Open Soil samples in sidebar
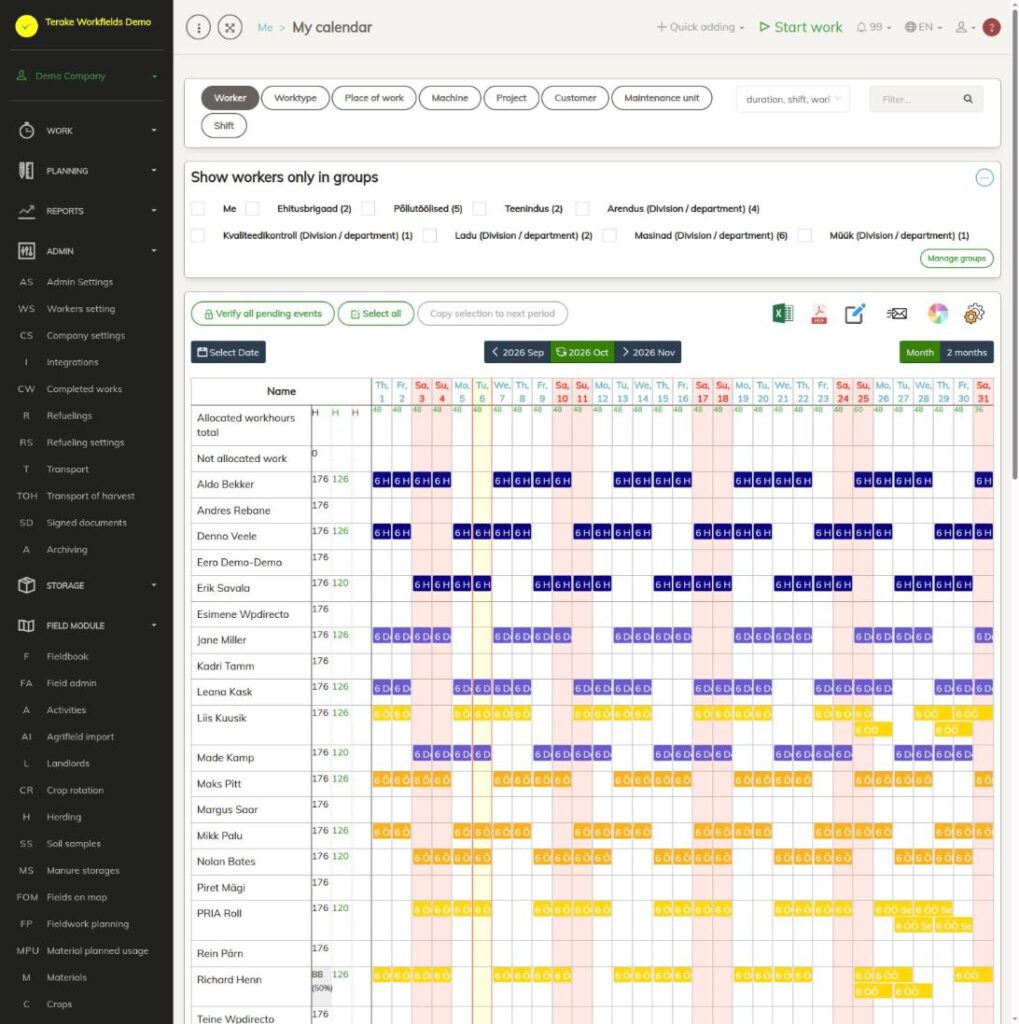The image size is (1019, 1024). (74, 844)
